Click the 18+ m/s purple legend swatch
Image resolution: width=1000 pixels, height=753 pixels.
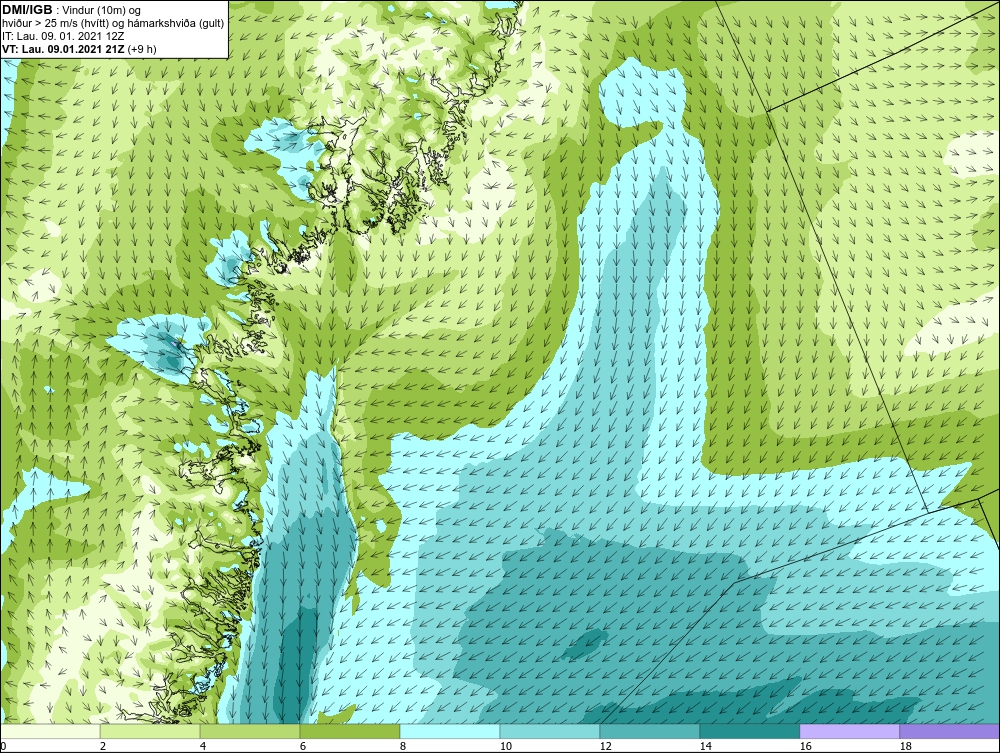(x=950, y=731)
